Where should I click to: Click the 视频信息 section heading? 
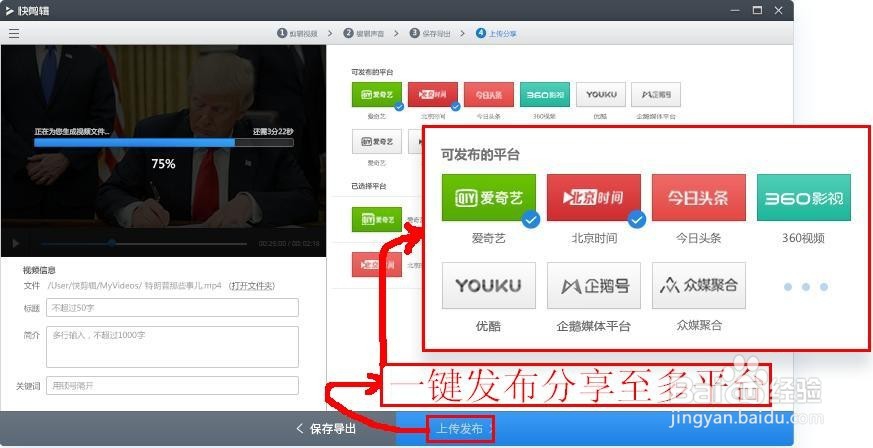click(39, 270)
